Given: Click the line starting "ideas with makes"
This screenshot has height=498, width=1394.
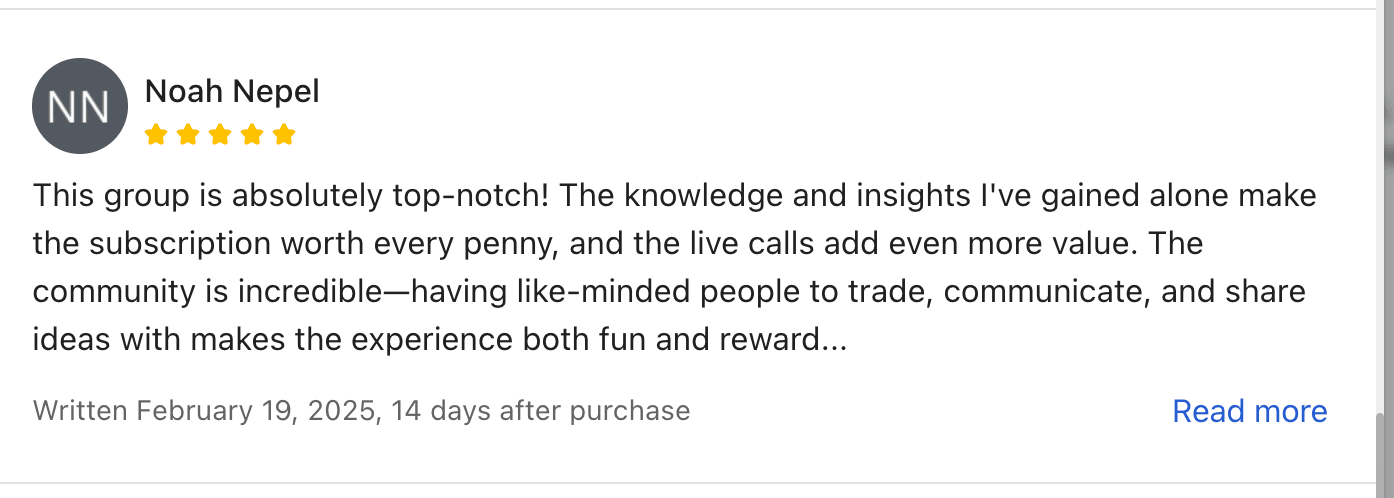Looking at the screenshot, I should (440, 341).
